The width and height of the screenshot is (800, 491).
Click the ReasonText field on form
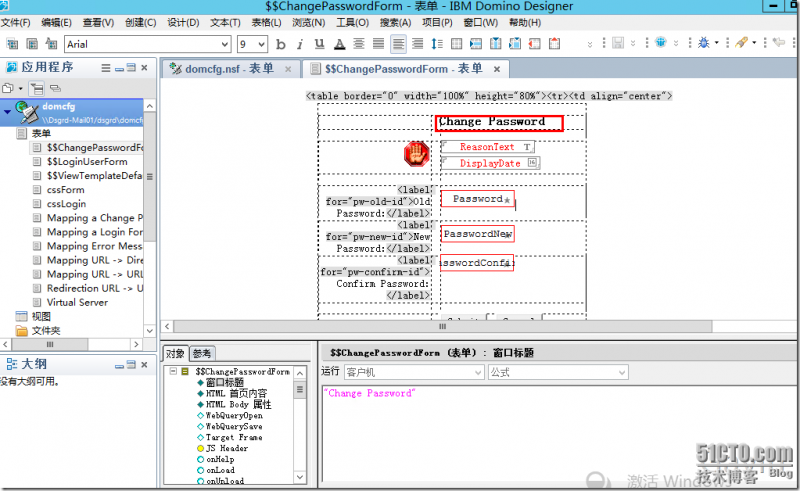[488, 147]
